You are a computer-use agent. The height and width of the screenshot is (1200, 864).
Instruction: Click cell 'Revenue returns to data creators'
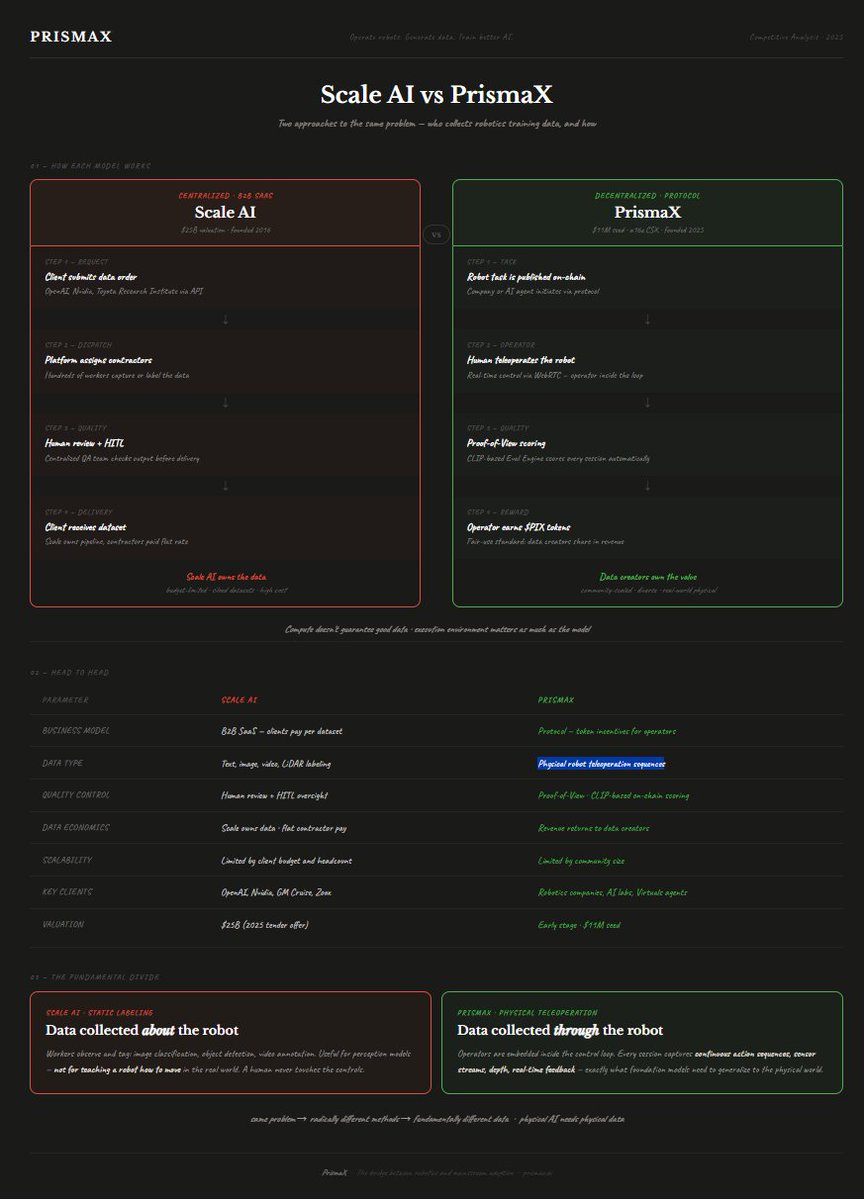[x=594, y=828]
